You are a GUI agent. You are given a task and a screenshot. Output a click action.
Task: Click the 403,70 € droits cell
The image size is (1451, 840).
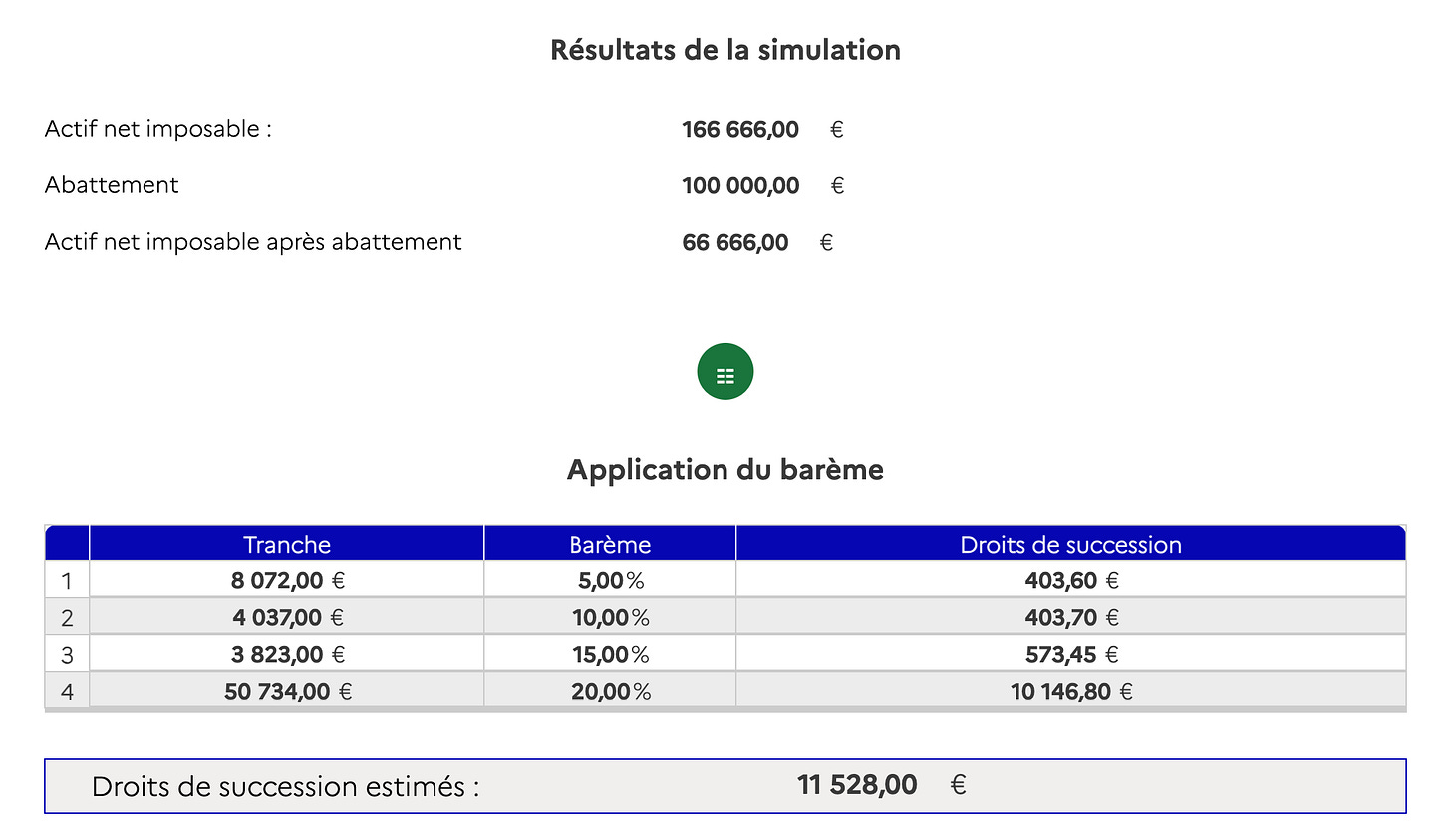(1071, 617)
